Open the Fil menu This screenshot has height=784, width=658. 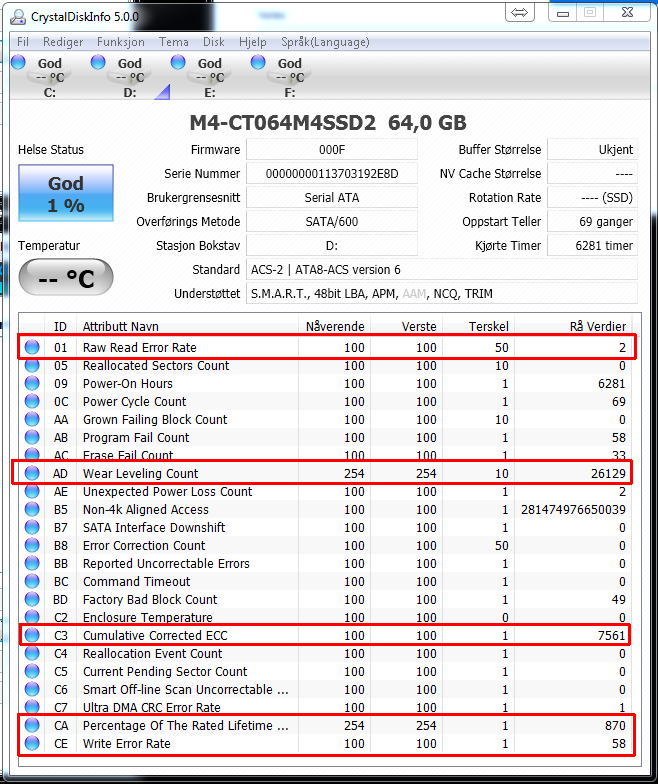[22, 42]
